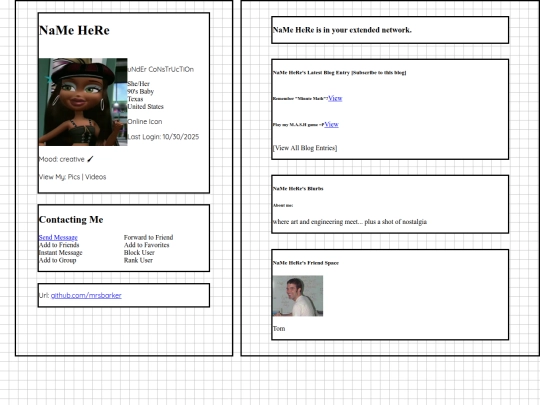Click the United States text
Image resolution: width=540 pixels, height=405 pixels.
click(145, 106)
